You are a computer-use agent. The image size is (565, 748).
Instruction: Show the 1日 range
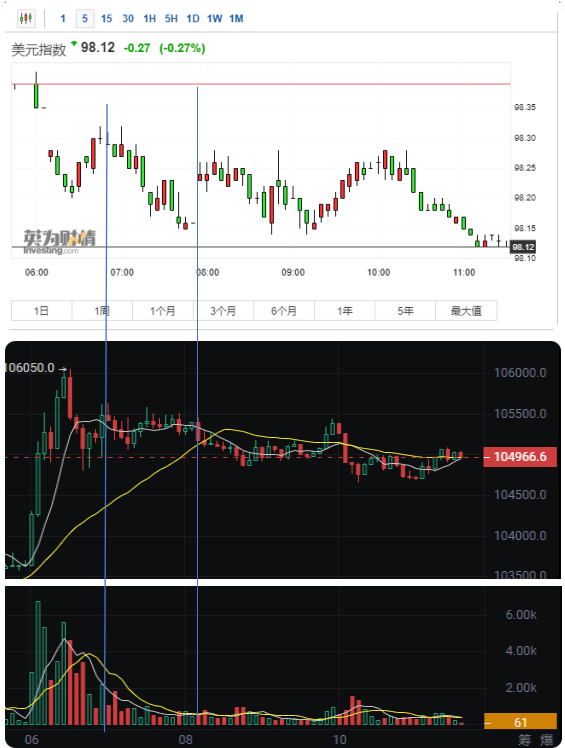[x=42, y=311]
